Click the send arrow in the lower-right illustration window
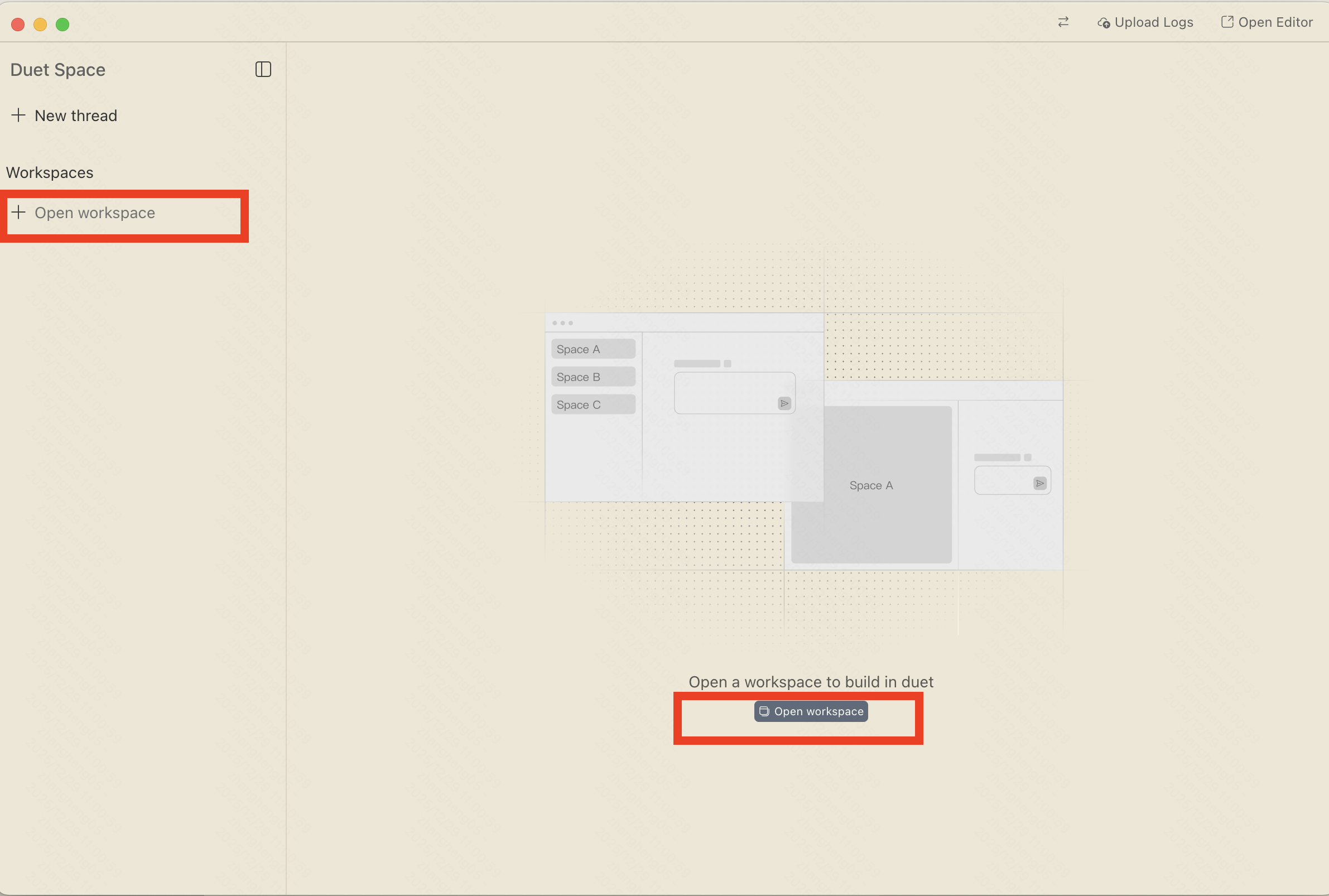 pos(1039,484)
